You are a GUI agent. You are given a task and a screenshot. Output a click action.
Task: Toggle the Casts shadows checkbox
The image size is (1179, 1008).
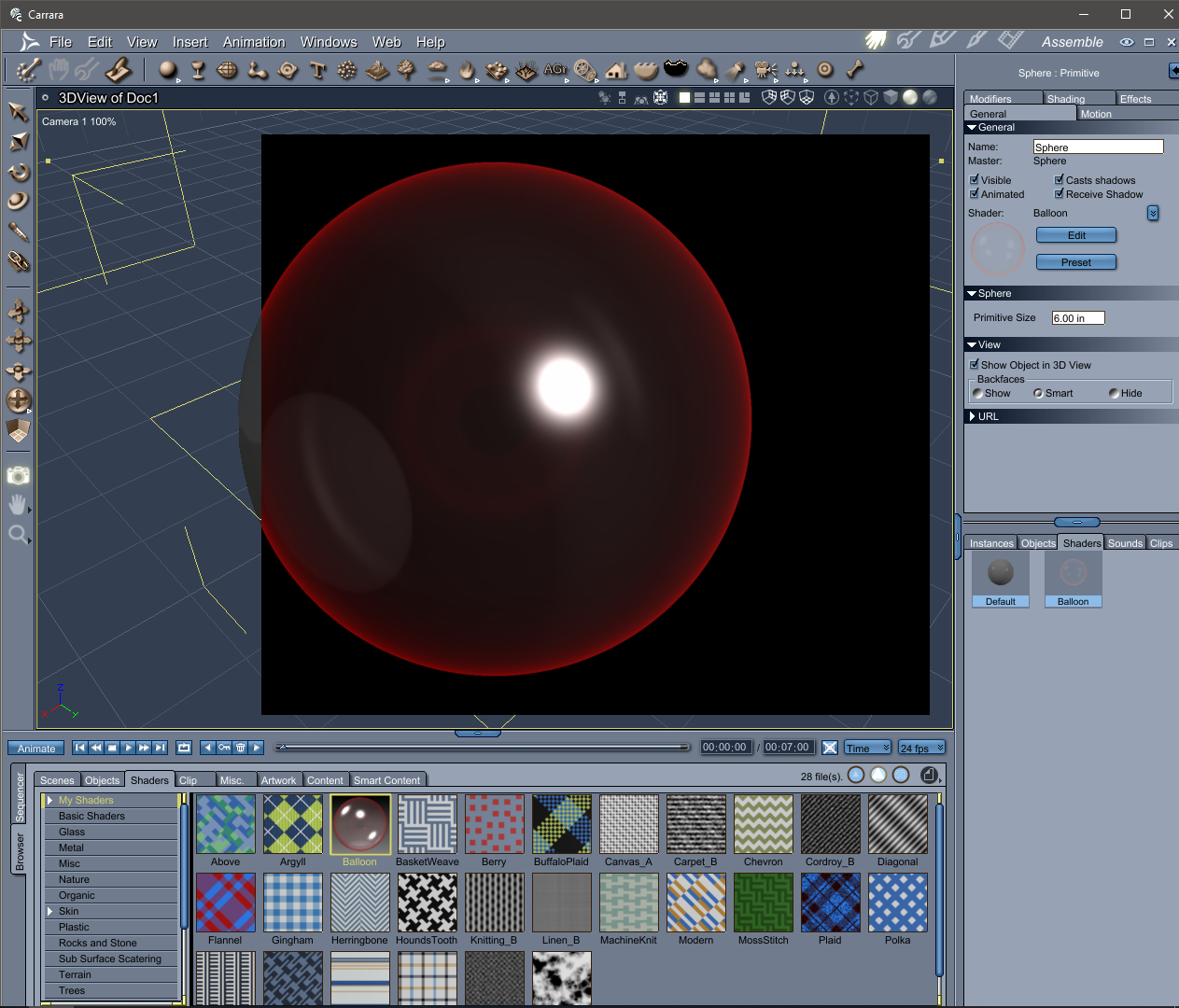(x=1060, y=180)
